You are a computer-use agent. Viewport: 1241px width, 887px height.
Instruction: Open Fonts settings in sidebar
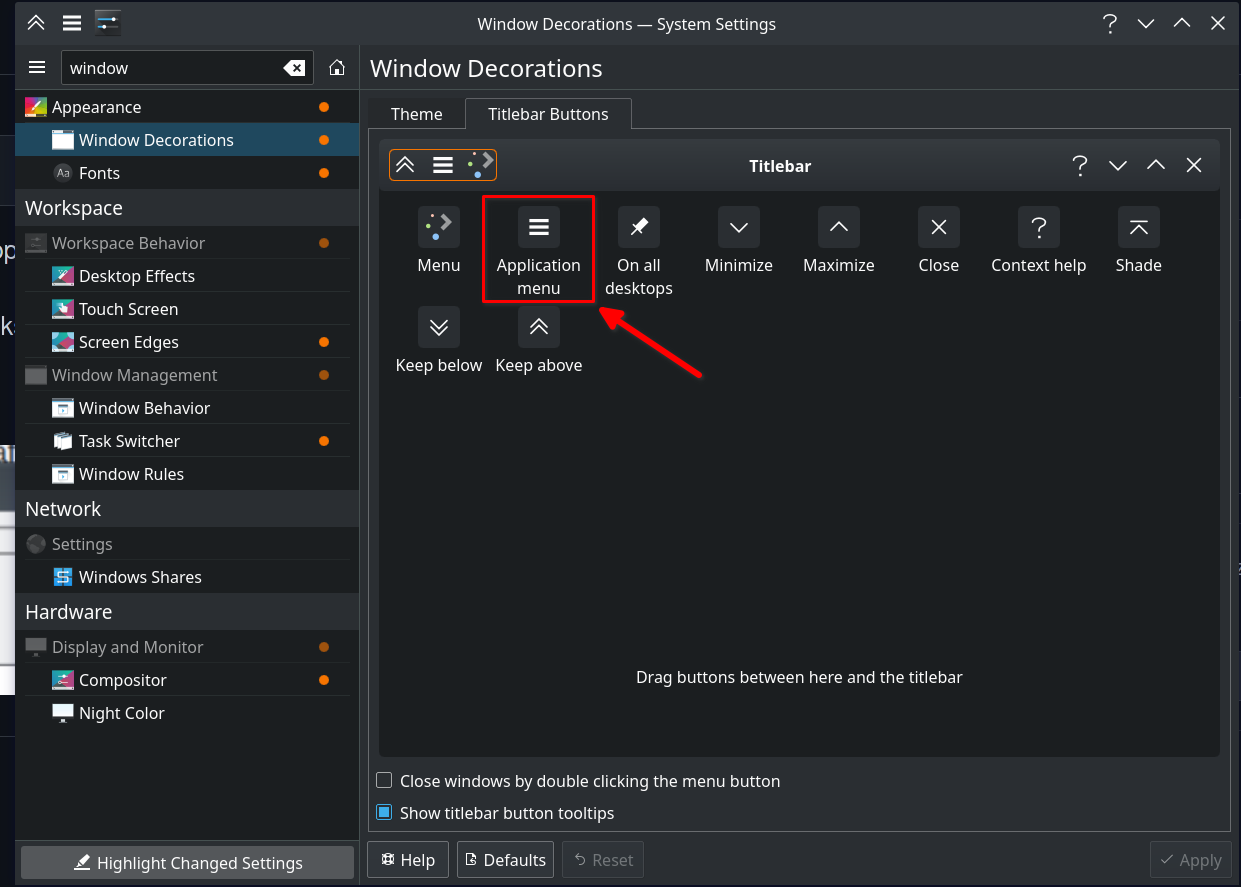pyautogui.click(x=187, y=173)
